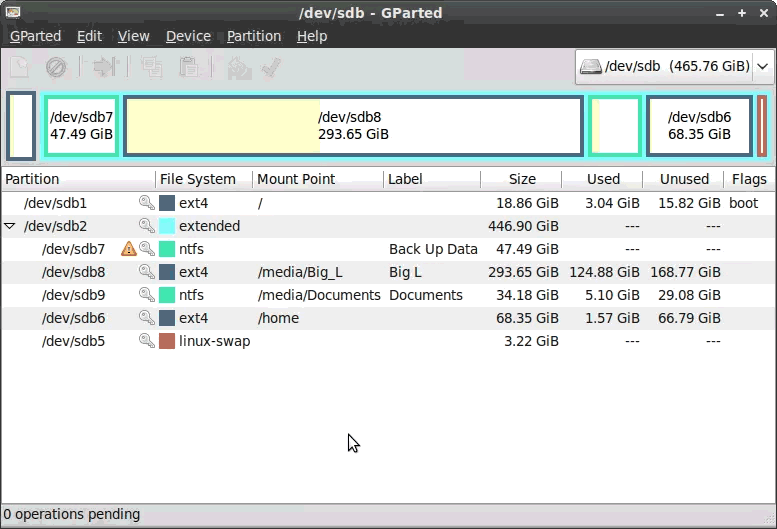Click the Undo last operation icon
The image size is (777, 529).
(x=239, y=67)
